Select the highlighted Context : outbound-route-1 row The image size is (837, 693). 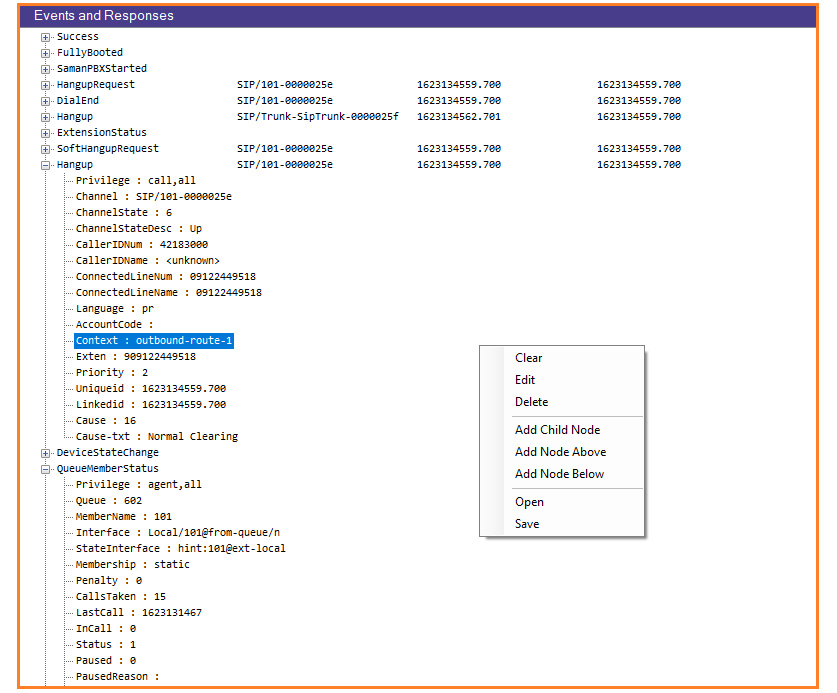(154, 341)
